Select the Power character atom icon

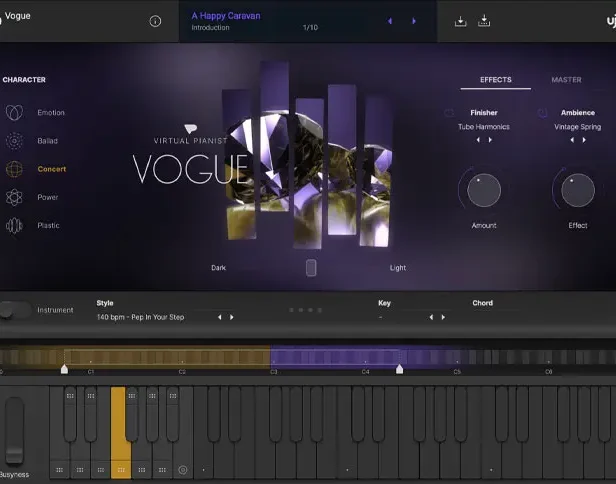(14, 197)
